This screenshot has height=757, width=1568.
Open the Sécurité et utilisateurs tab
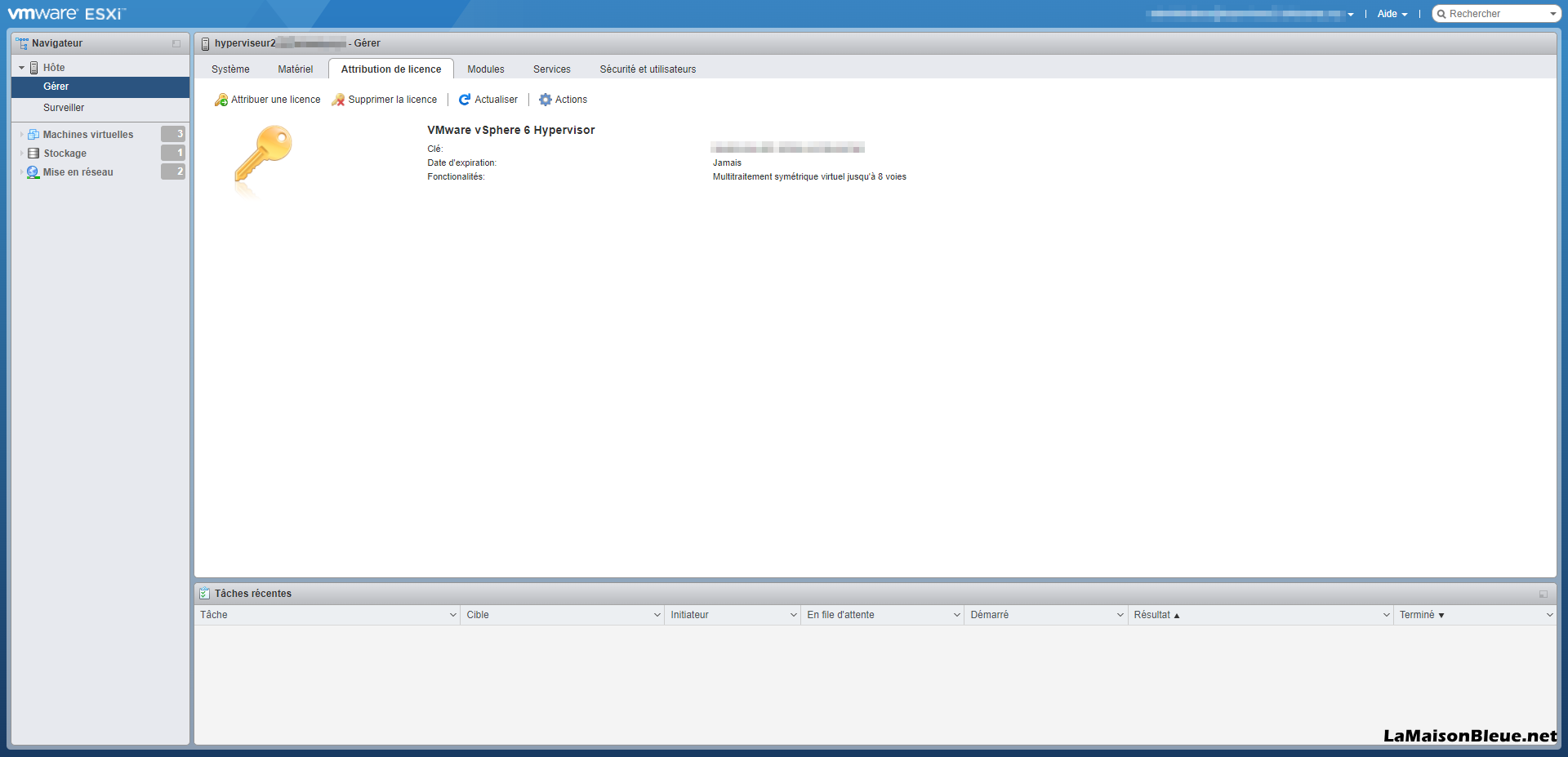[648, 69]
